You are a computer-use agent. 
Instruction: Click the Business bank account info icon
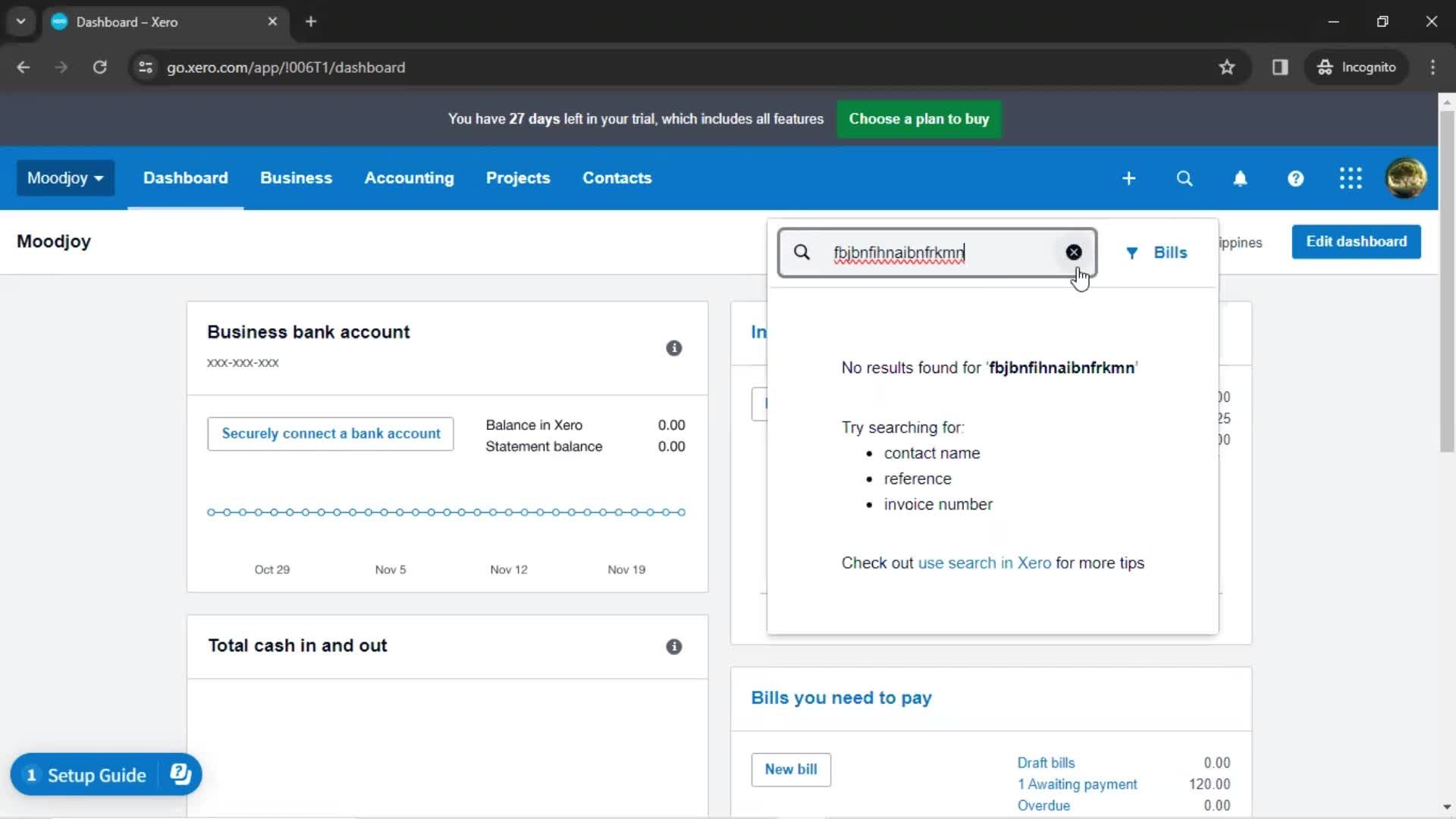tap(673, 348)
